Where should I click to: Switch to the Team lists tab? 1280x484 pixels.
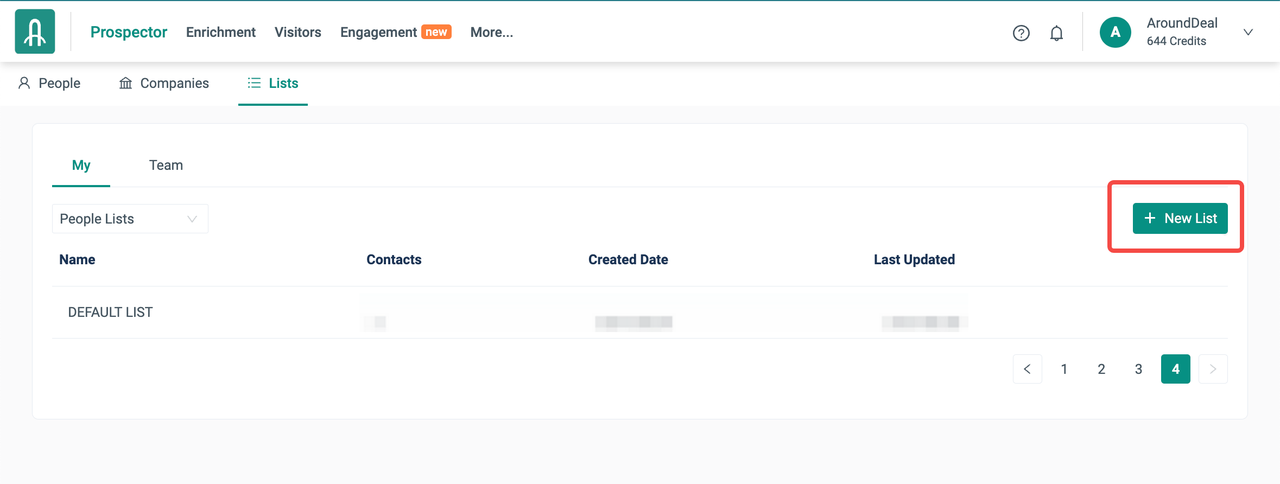click(166, 165)
